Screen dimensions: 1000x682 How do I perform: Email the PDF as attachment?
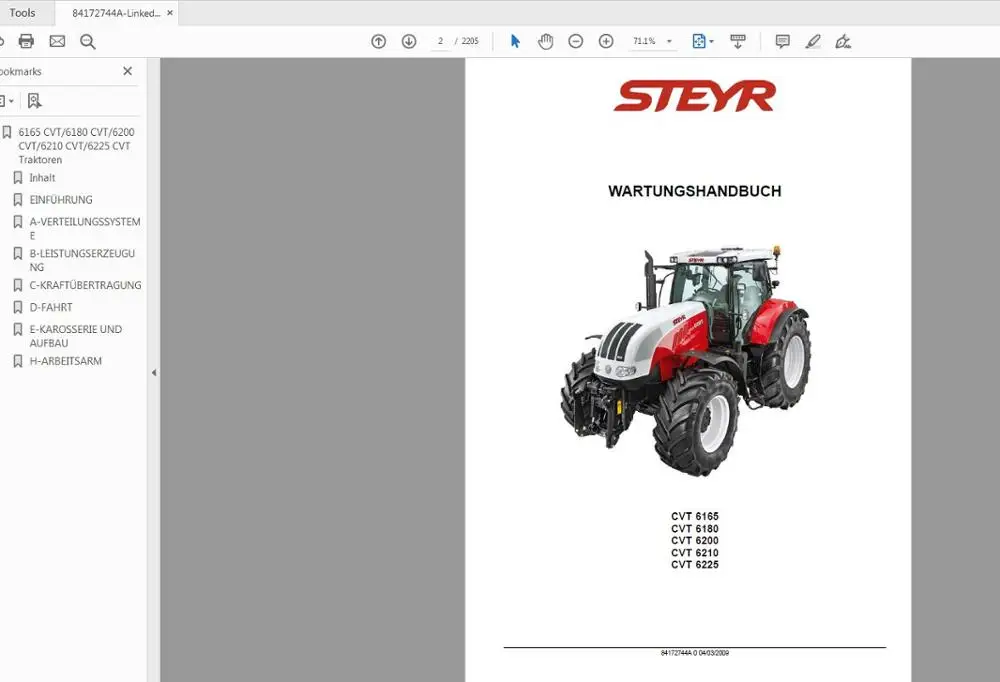pos(58,41)
